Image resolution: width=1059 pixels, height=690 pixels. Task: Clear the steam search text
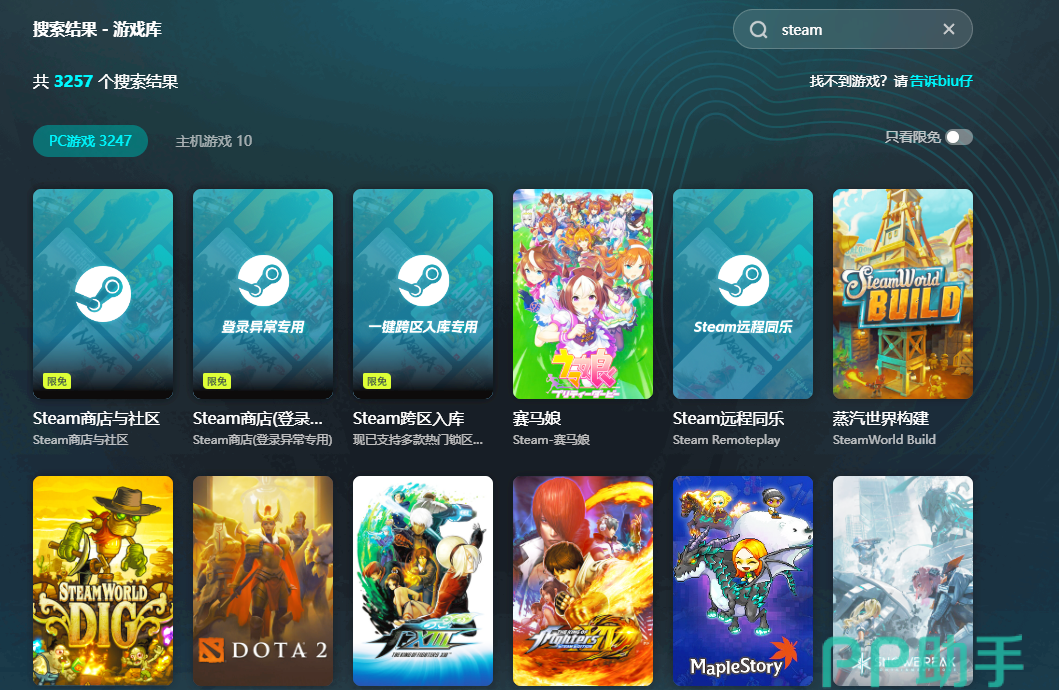pyautogui.click(x=948, y=30)
